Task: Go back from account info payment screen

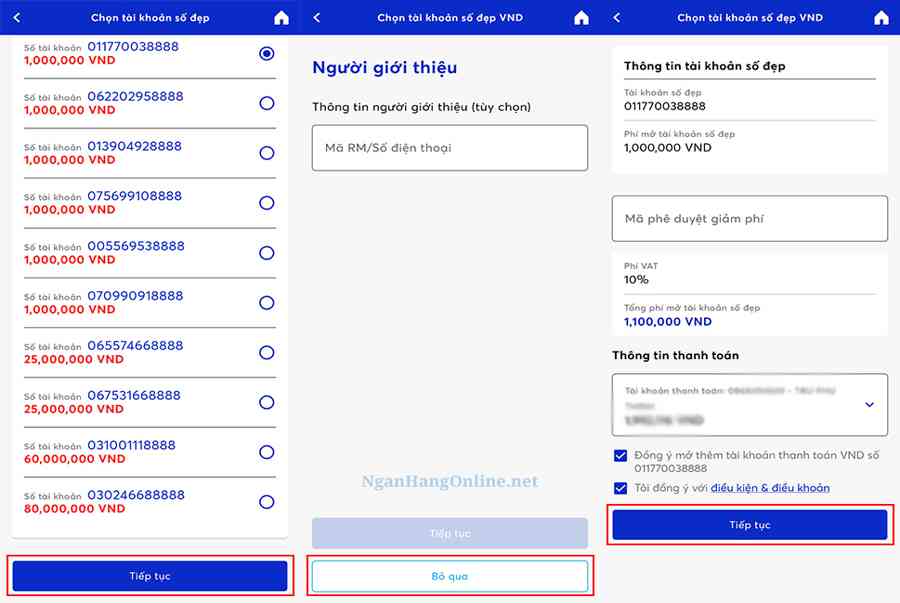Action: (617, 18)
